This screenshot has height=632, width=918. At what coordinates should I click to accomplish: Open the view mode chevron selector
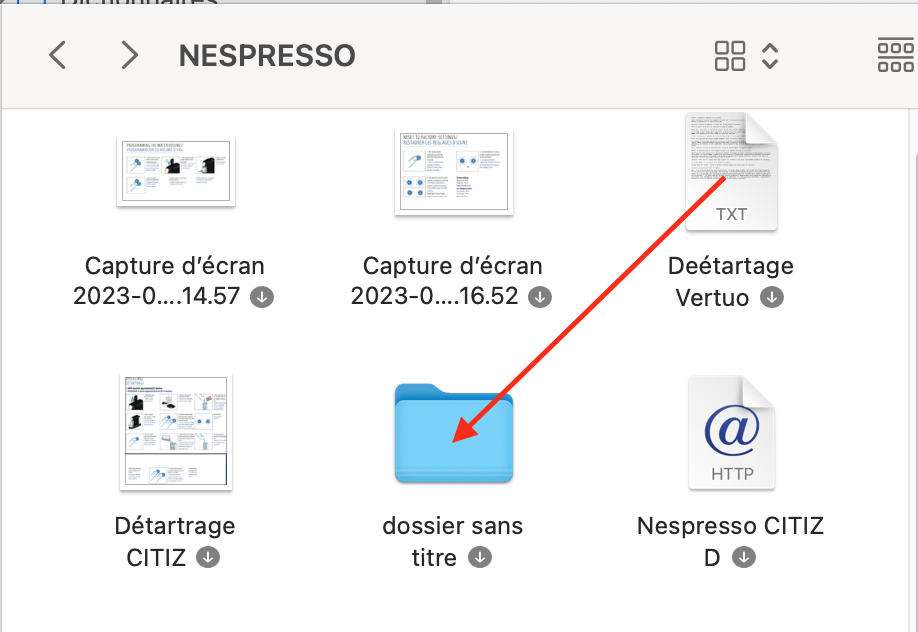tap(770, 55)
